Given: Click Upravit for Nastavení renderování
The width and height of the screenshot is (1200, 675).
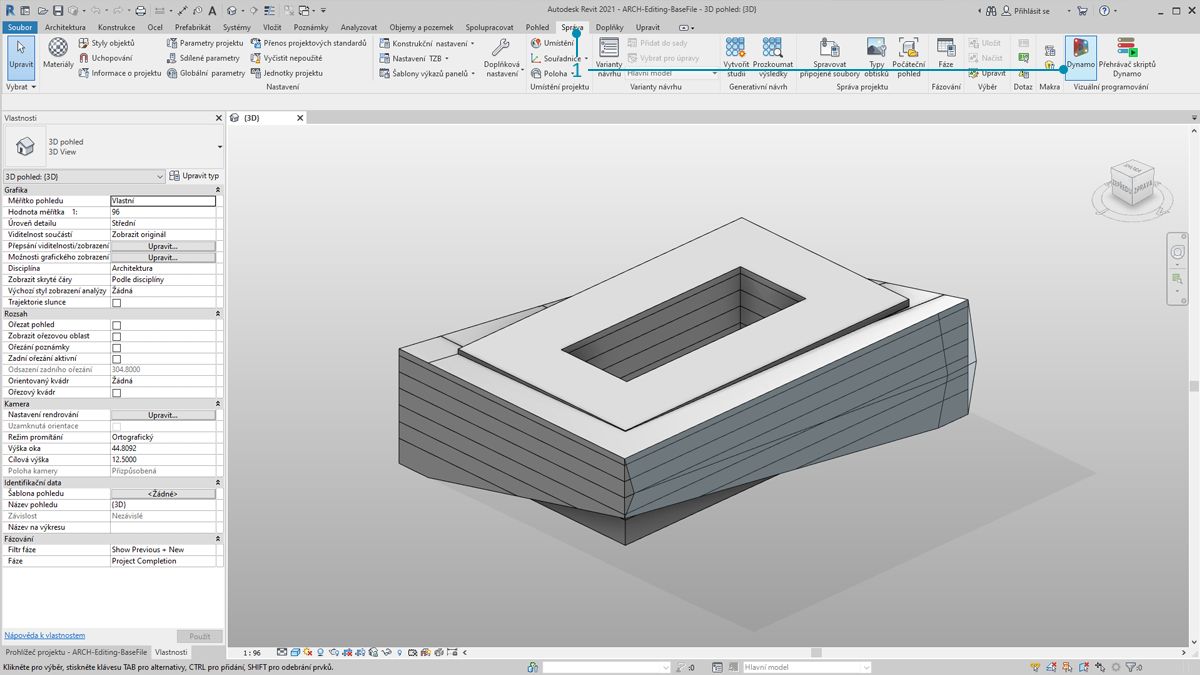Looking at the screenshot, I should point(163,415).
